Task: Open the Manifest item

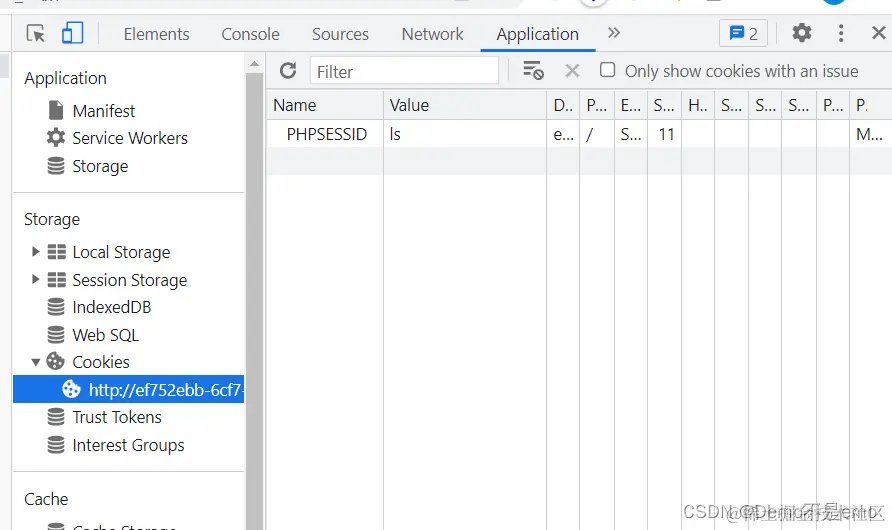Action: (104, 111)
